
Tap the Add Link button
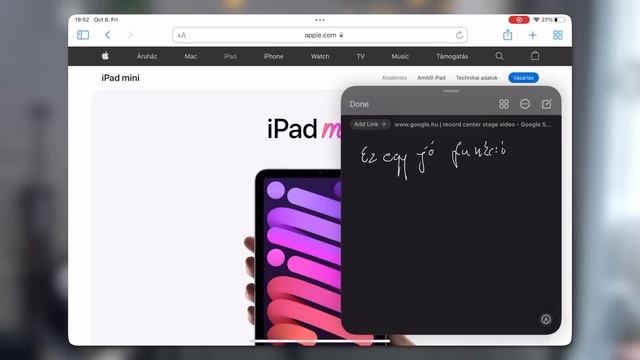370,124
